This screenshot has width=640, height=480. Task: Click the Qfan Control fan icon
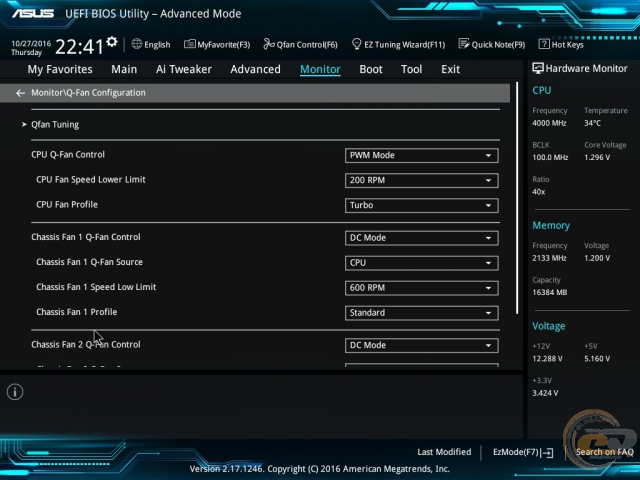tap(269, 44)
